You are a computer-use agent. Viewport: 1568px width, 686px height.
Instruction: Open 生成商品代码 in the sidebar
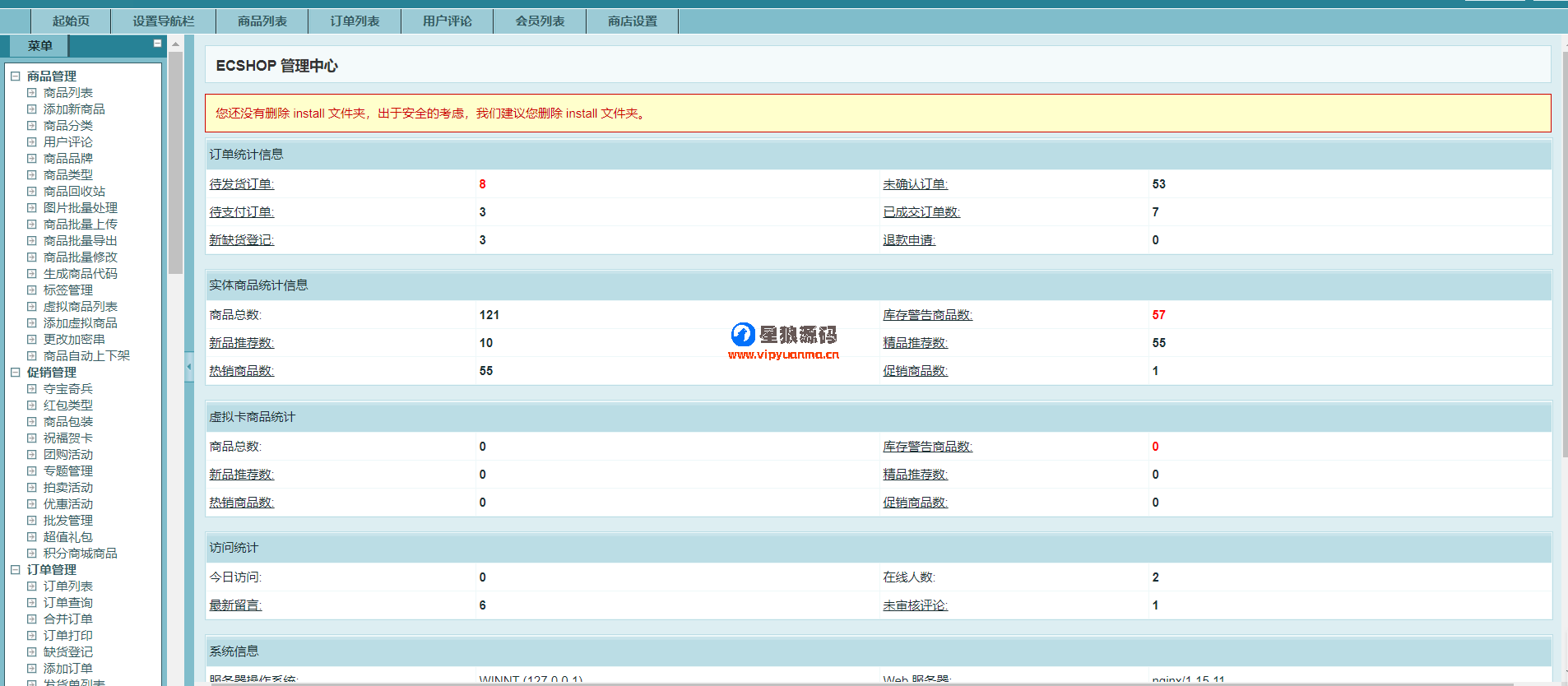click(81, 273)
